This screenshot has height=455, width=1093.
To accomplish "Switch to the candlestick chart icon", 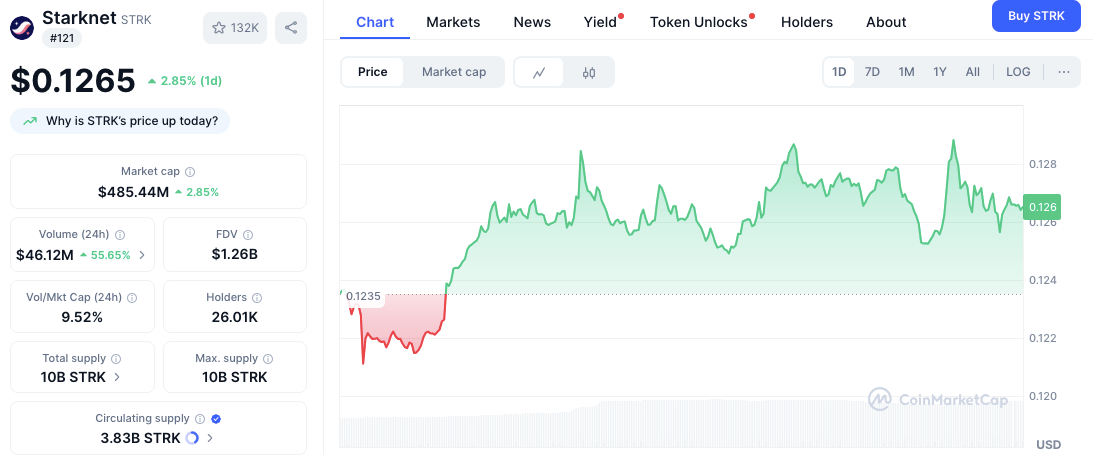I will [x=589, y=72].
